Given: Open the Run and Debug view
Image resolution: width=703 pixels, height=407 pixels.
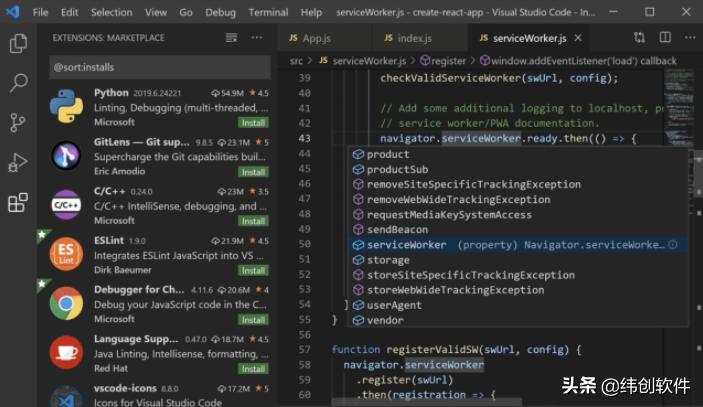Looking at the screenshot, I should coord(18,163).
